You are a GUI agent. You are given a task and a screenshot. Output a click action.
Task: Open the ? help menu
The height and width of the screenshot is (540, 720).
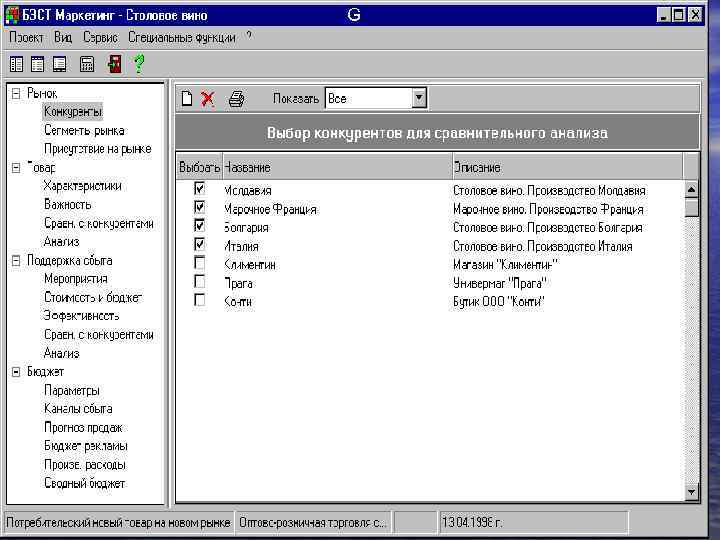[x=249, y=35]
